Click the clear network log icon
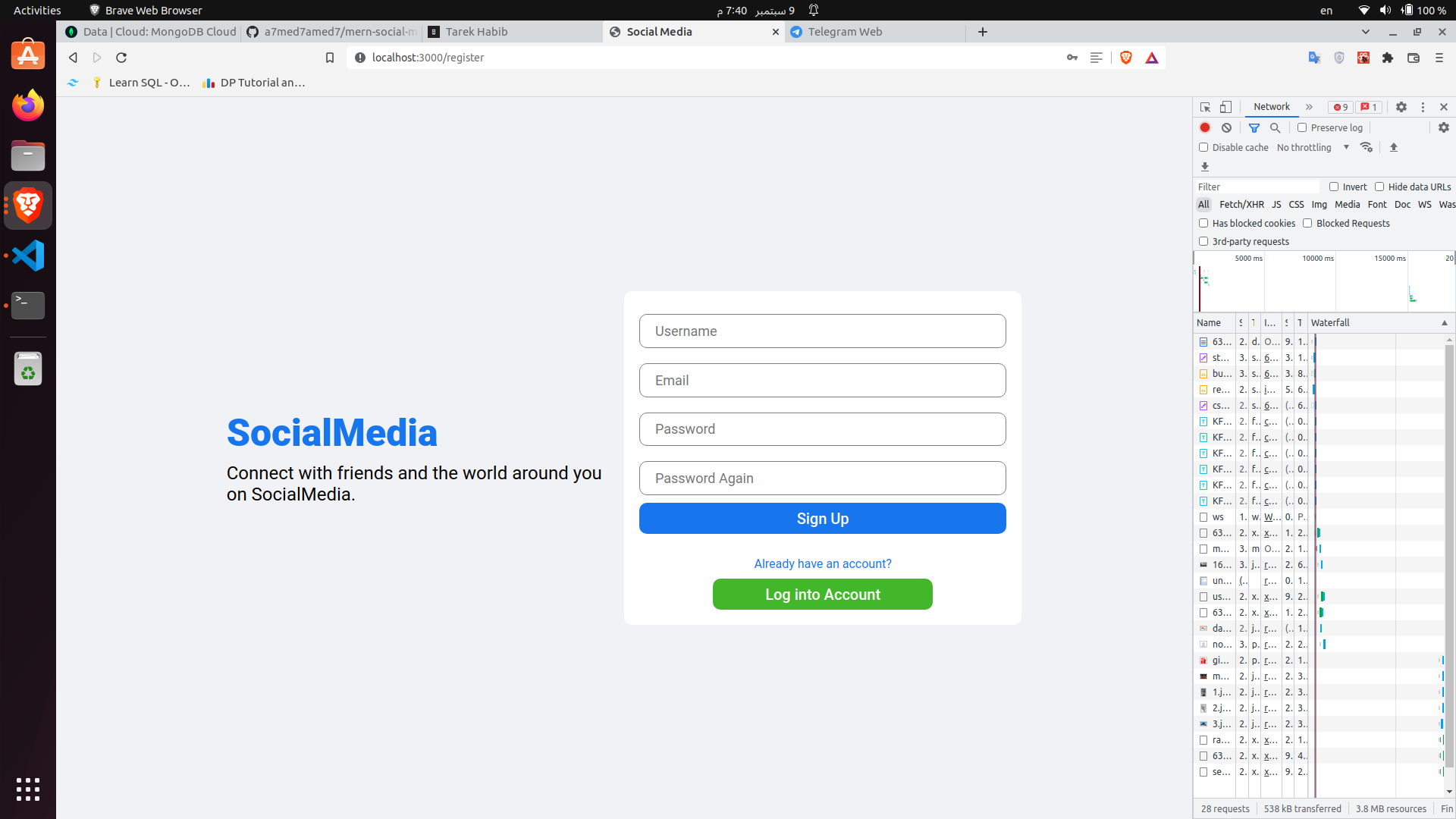Viewport: 1456px width, 819px height. (1226, 127)
